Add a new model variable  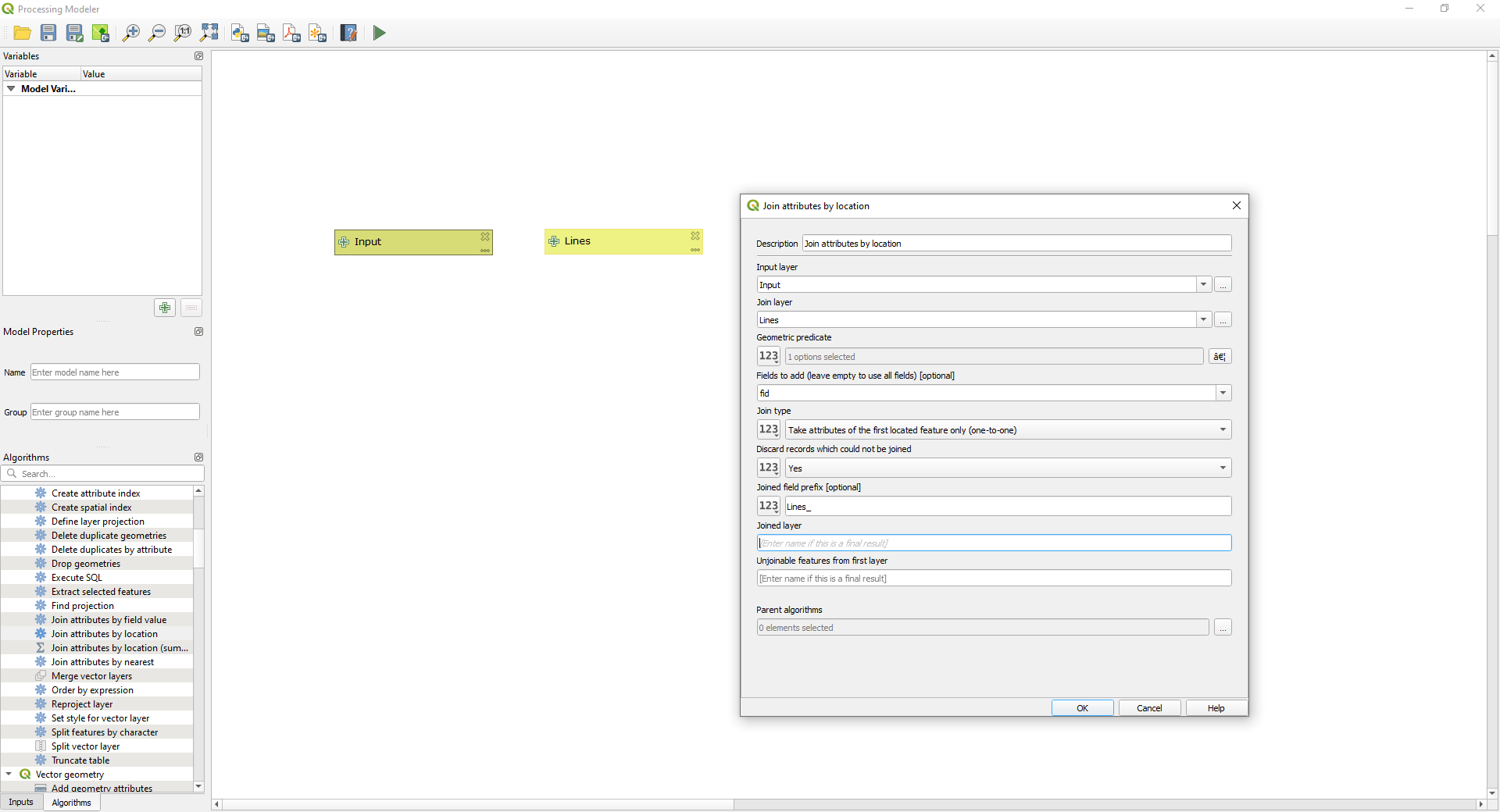coord(165,308)
